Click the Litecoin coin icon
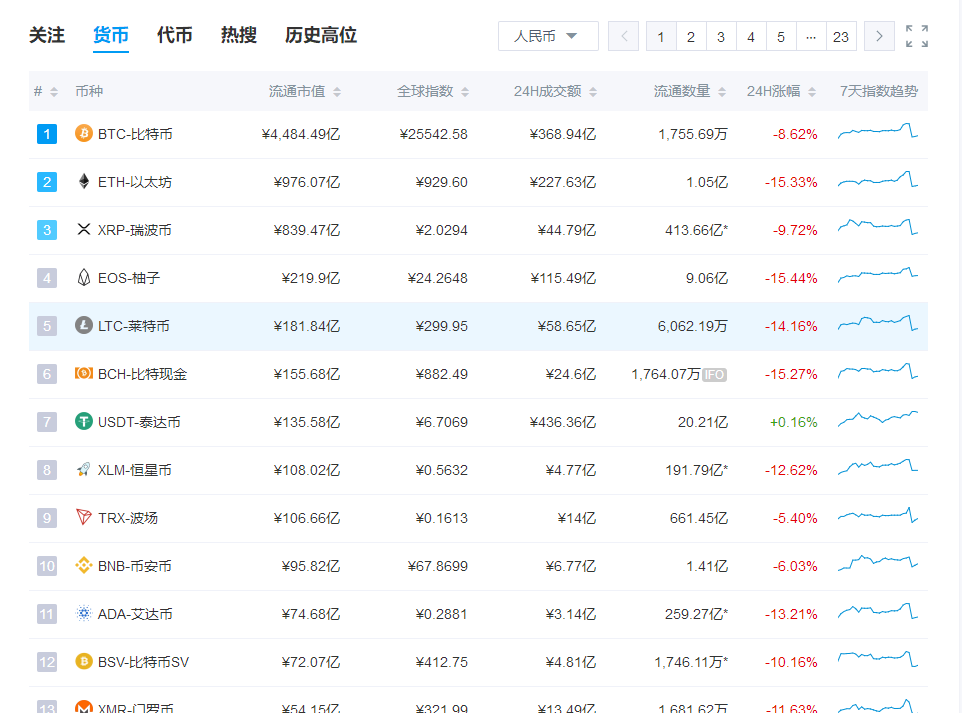 coord(84,326)
